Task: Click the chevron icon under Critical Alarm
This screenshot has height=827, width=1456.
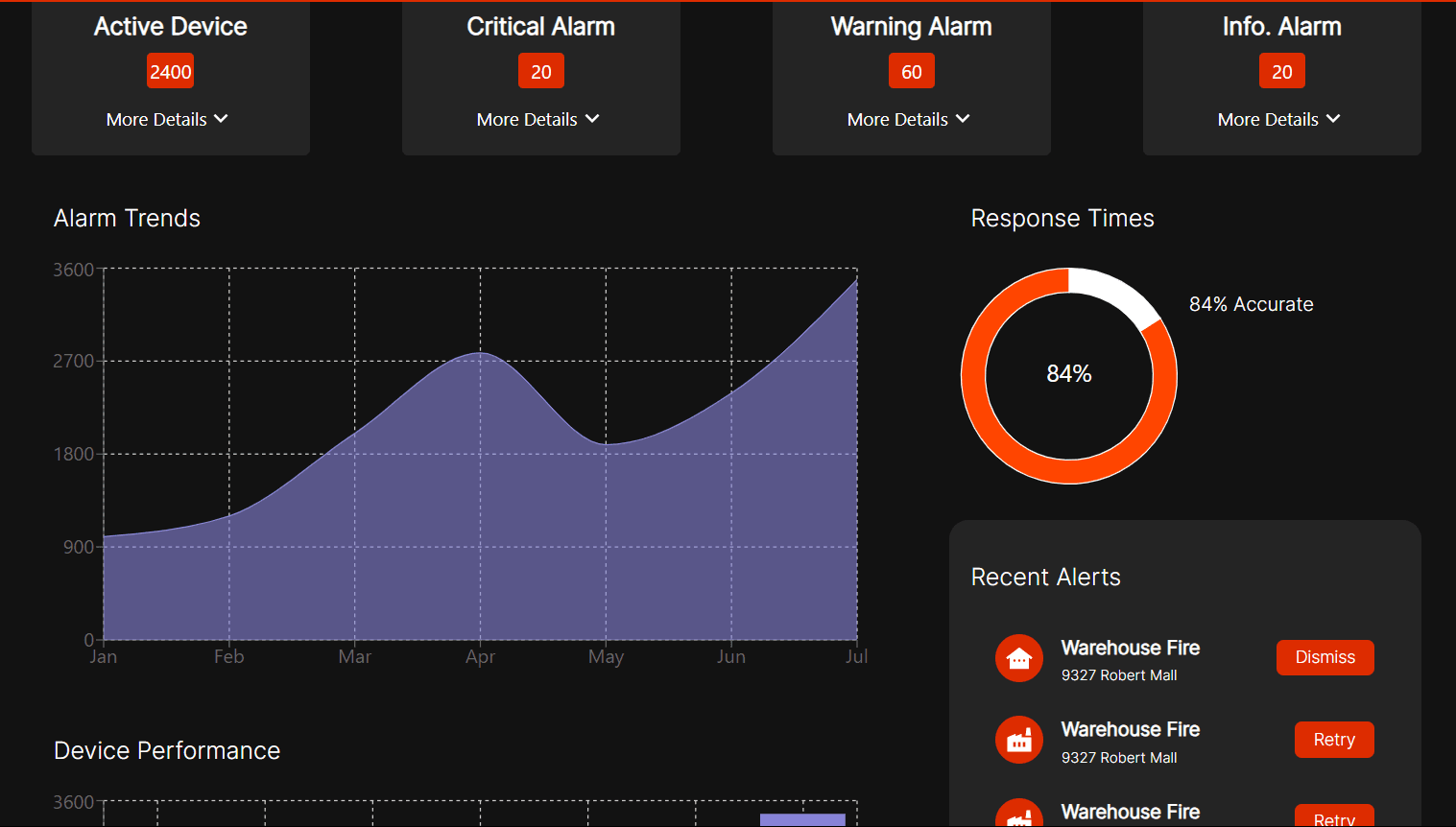Action: [x=592, y=119]
